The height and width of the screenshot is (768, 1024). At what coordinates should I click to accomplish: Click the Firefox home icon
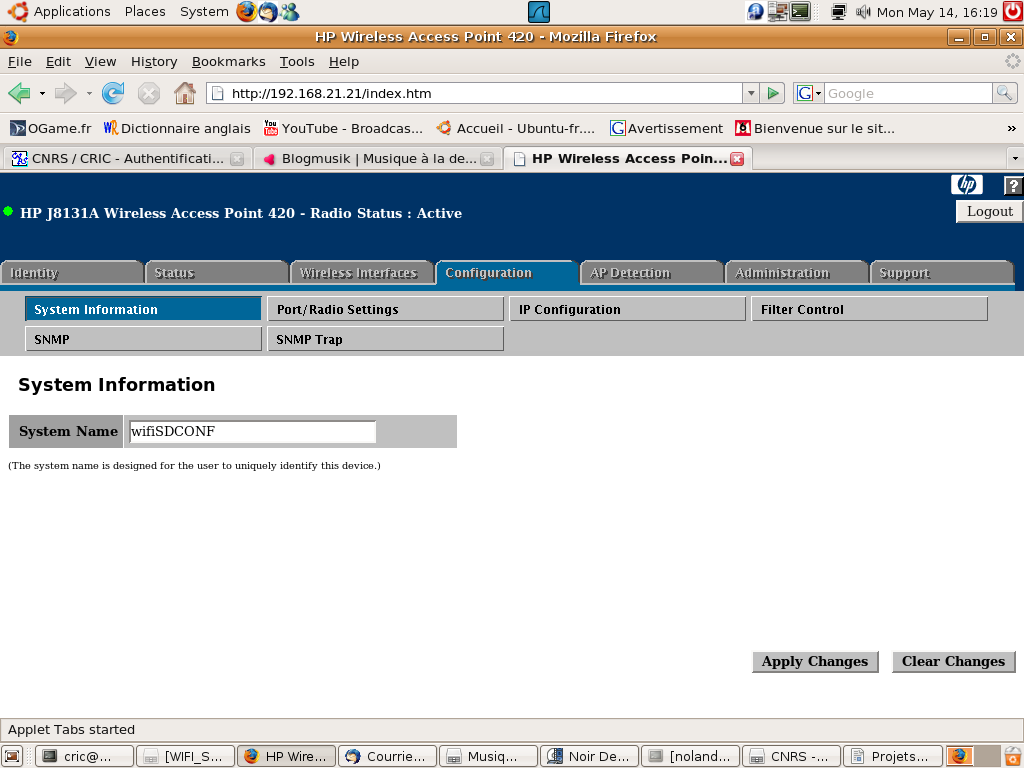coord(185,93)
